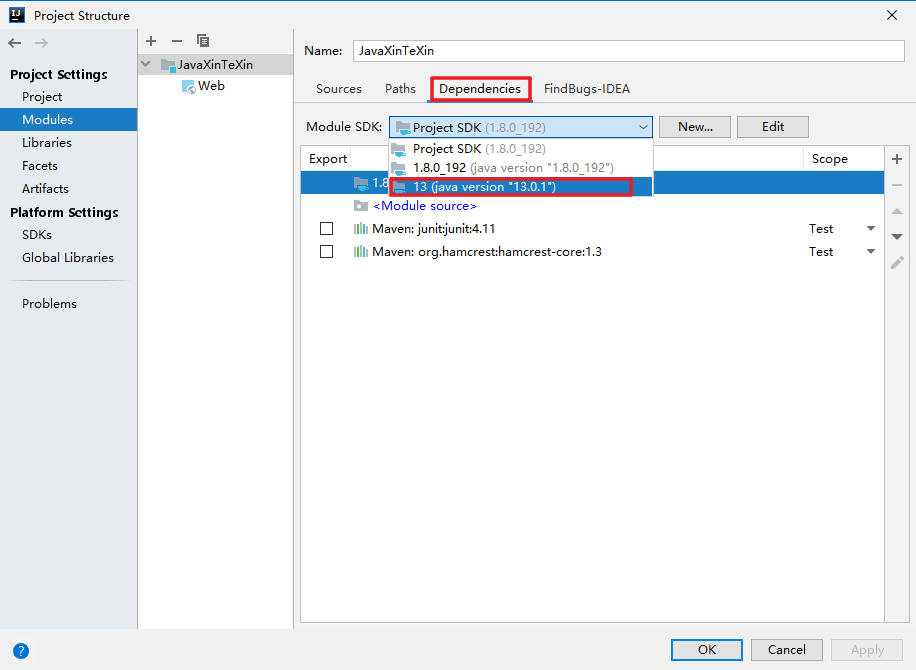Click the New... SDK button
The image size is (916, 670).
[x=695, y=127]
